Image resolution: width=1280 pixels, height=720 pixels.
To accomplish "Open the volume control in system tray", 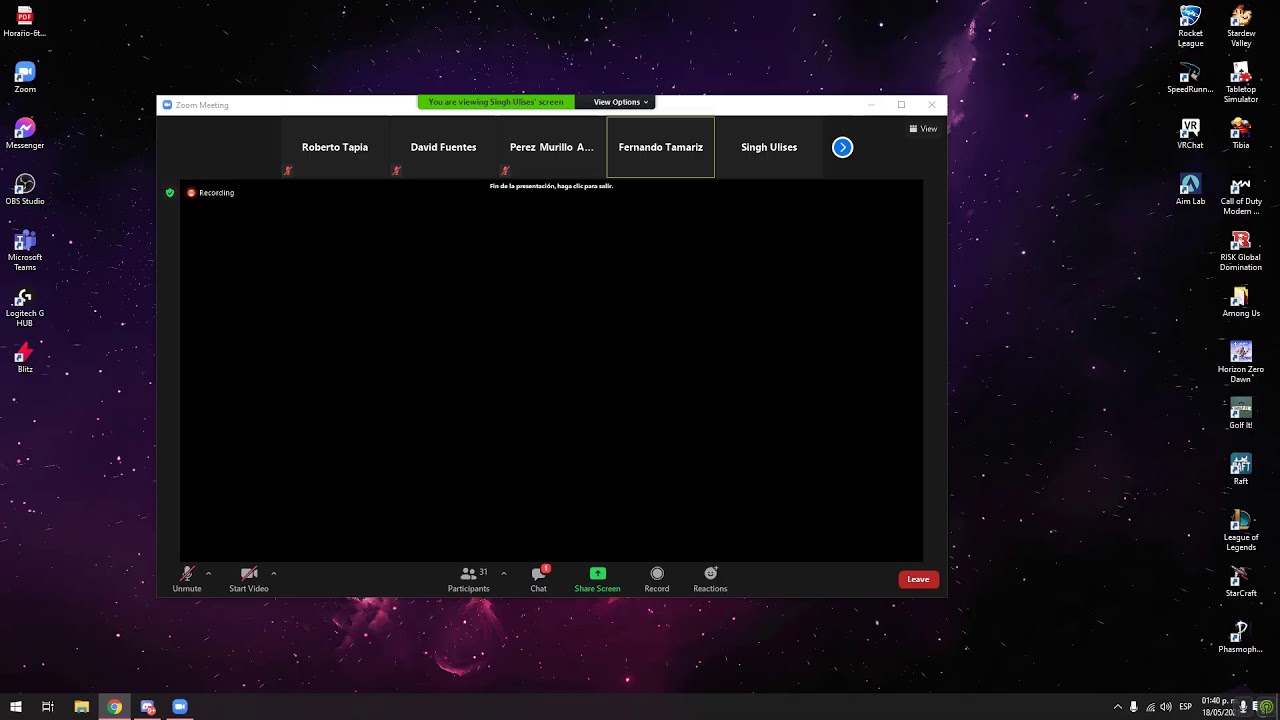I will point(1166,707).
